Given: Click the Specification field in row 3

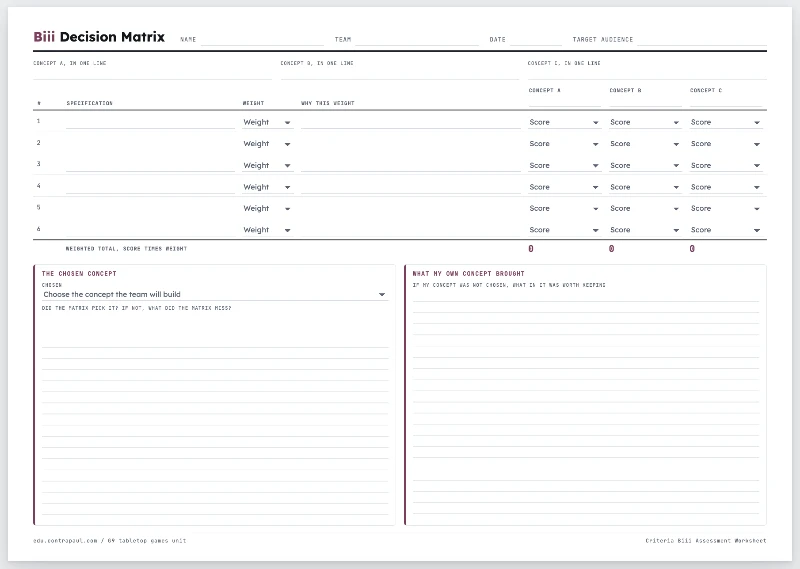Looking at the screenshot, I should pyautogui.click(x=151, y=165).
